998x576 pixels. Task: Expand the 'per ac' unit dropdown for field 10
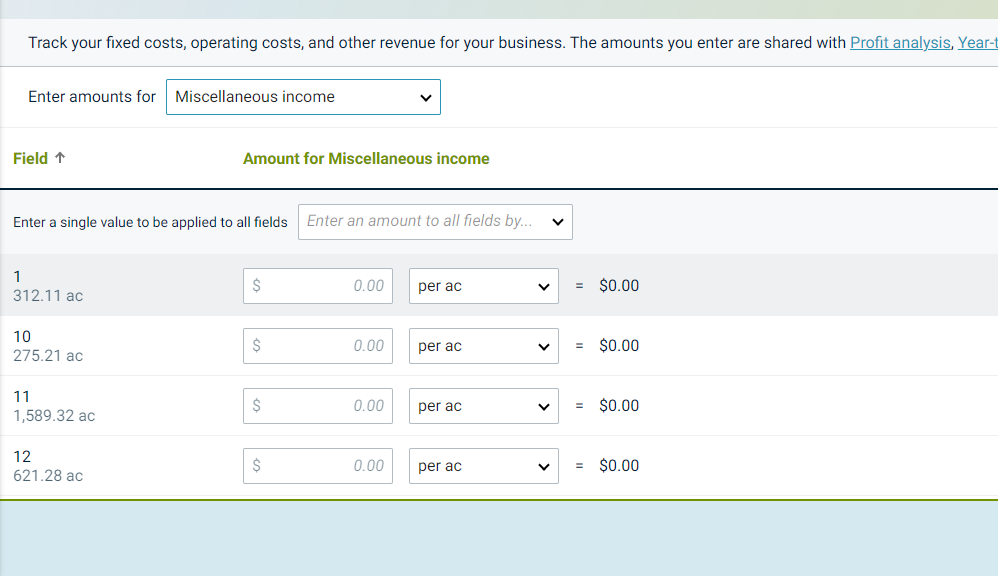484,346
